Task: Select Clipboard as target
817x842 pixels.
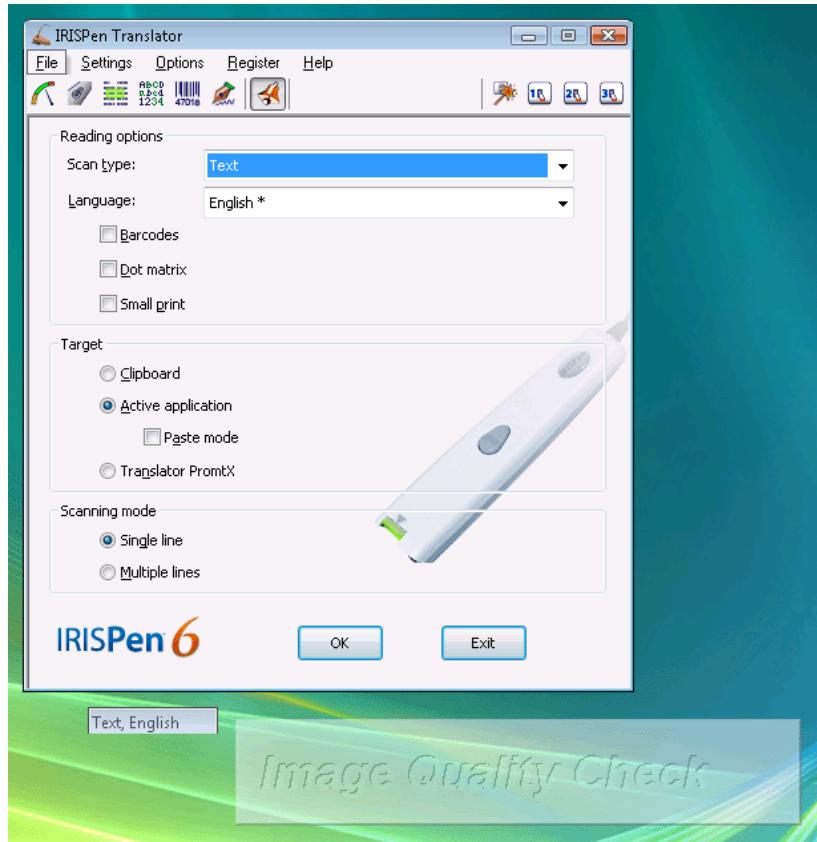Action: click(107, 373)
